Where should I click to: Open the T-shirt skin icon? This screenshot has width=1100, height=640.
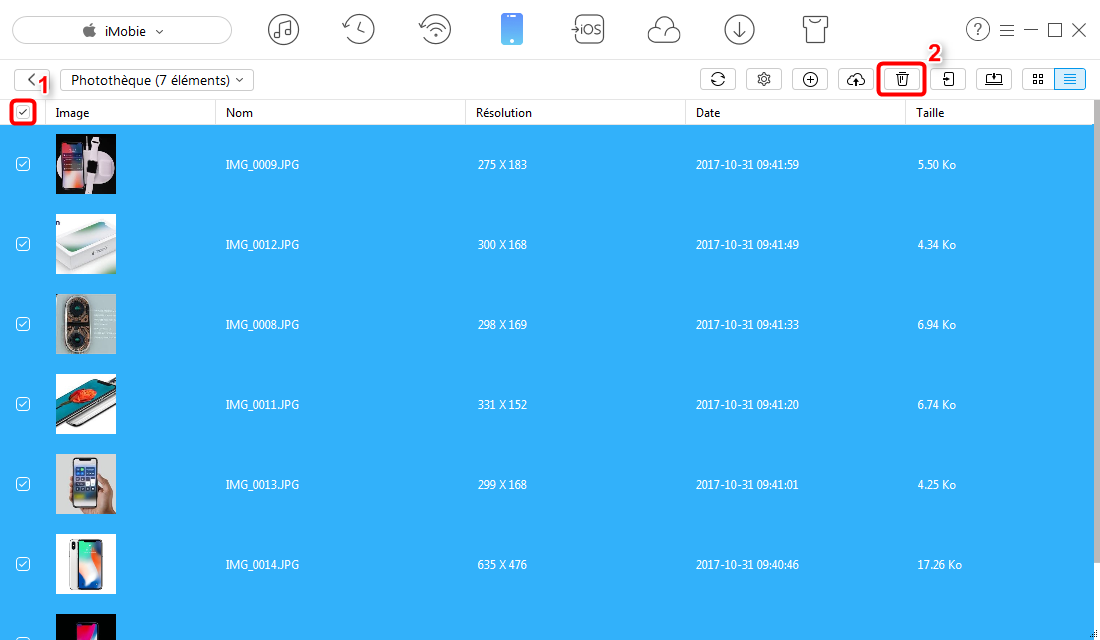[x=815, y=29]
